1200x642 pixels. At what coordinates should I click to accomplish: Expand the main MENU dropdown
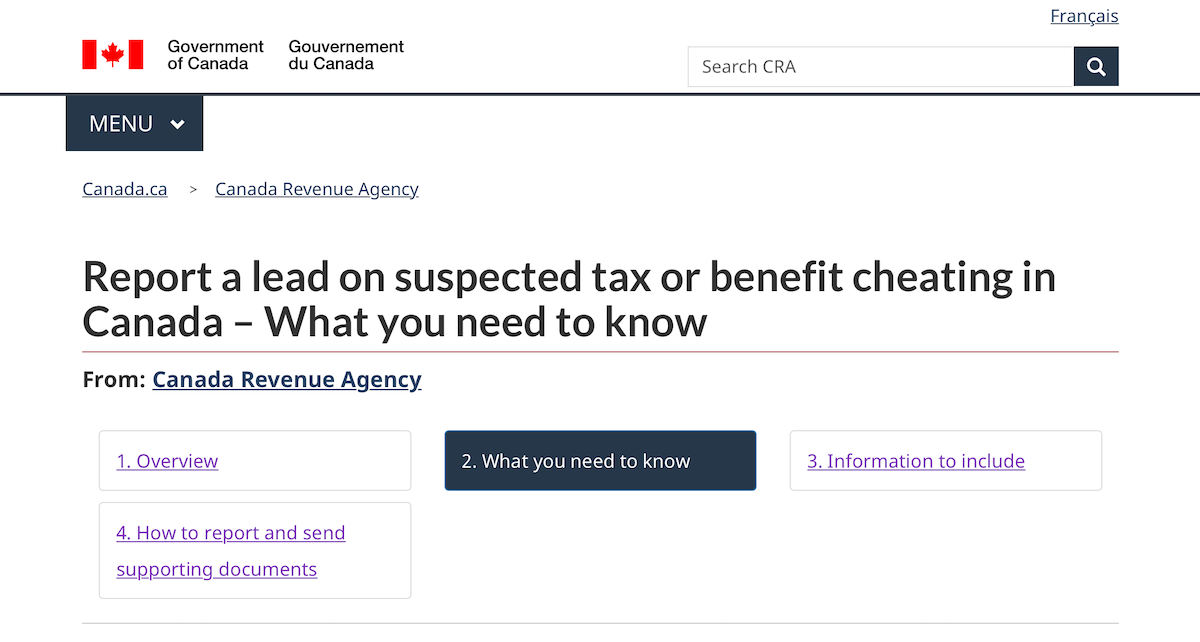[x=122, y=124]
